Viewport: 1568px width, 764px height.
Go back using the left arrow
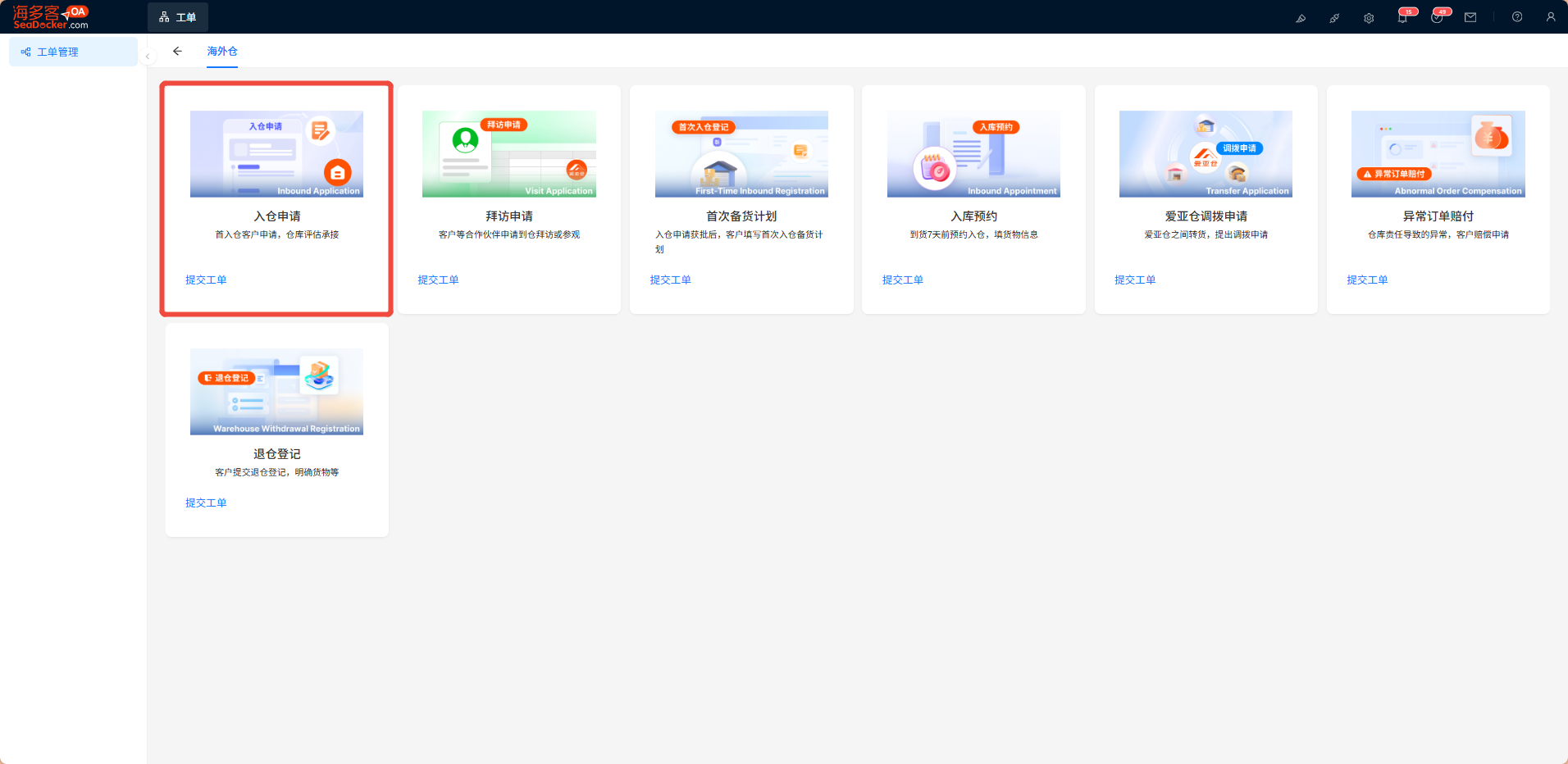tap(177, 51)
